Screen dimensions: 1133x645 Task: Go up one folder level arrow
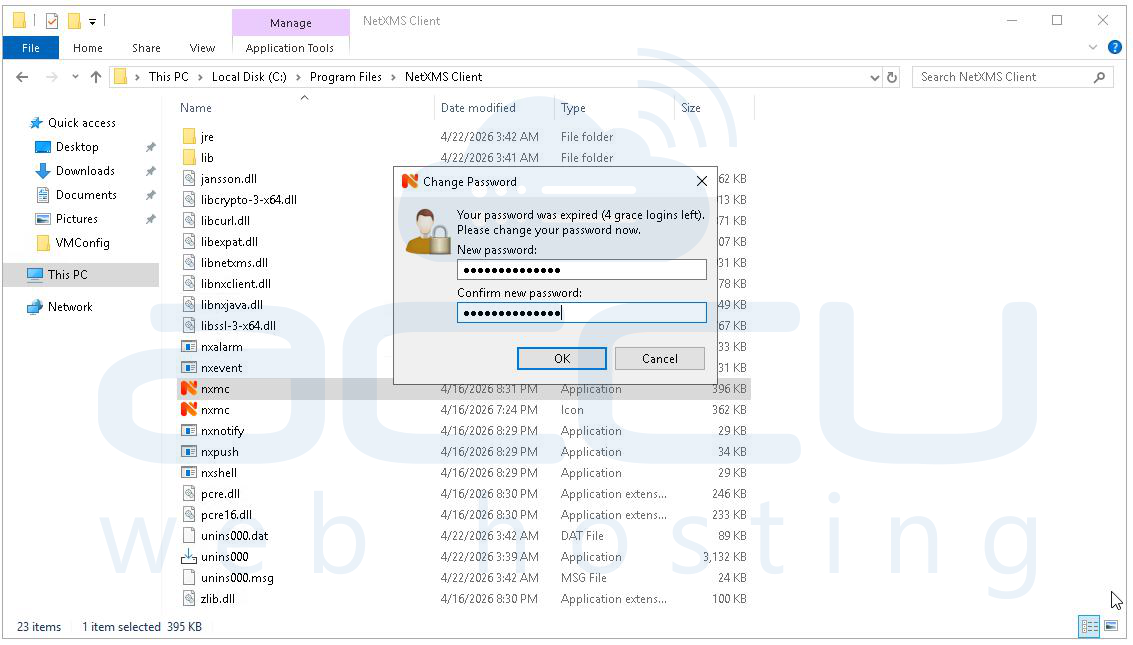click(x=95, y=77)
